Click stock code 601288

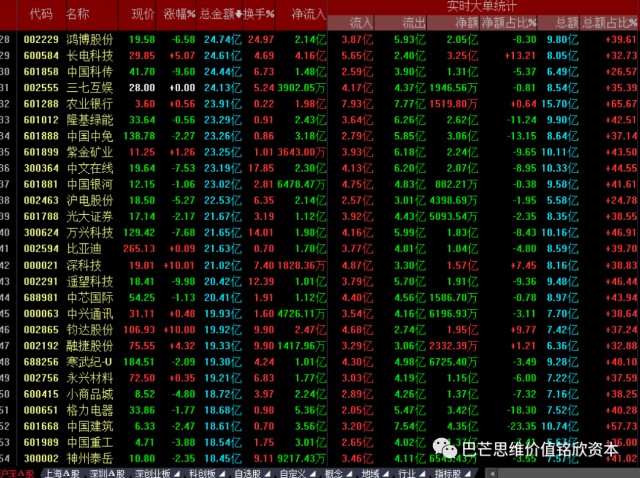pyautogui.click(x=41, y=104)
